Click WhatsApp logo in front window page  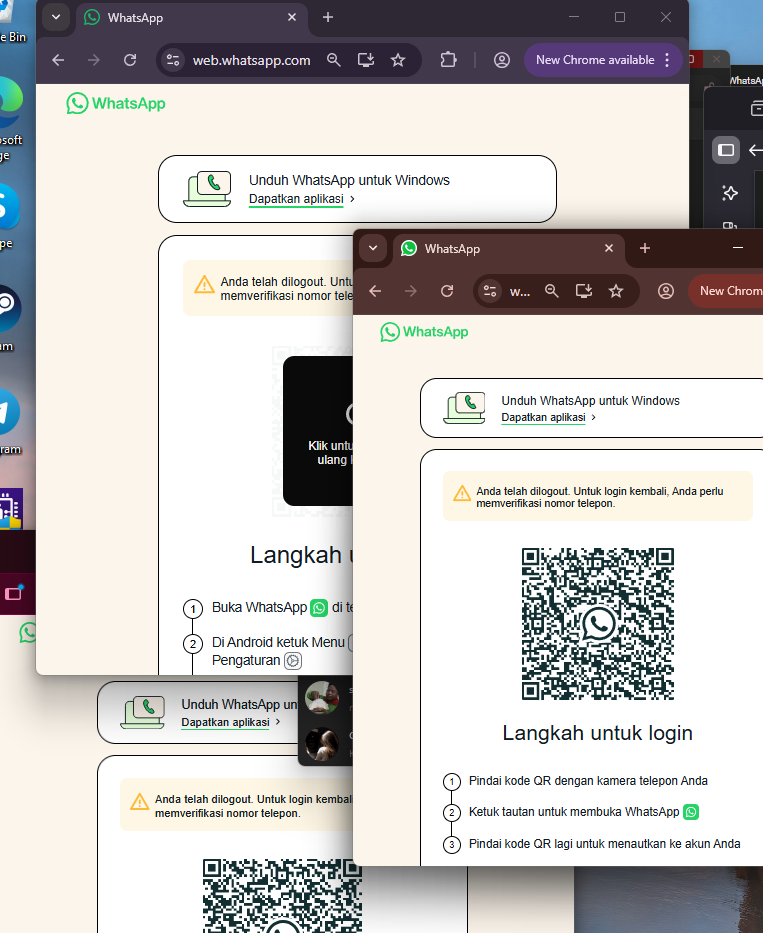tap(424, 332)
